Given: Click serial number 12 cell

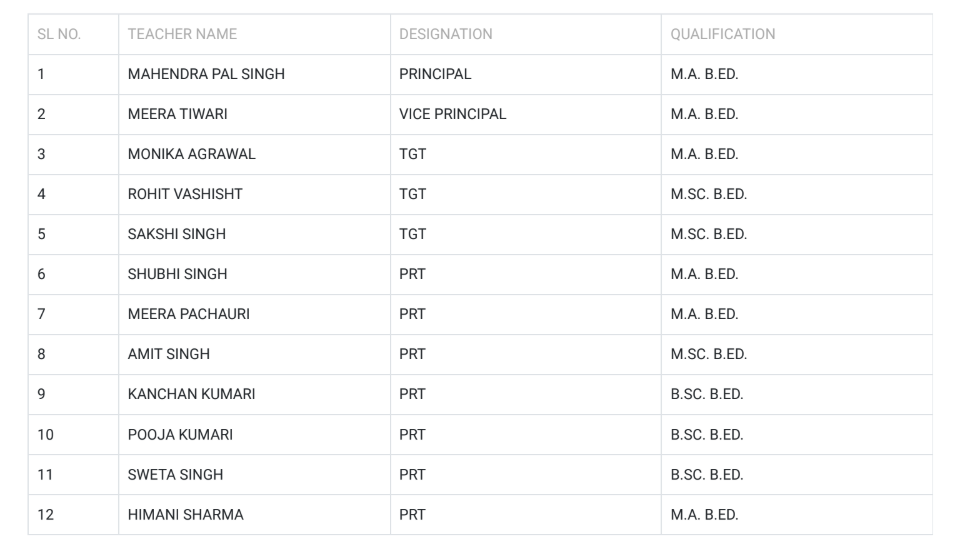Looking at the screenshot, I should [x=45, y=515].
